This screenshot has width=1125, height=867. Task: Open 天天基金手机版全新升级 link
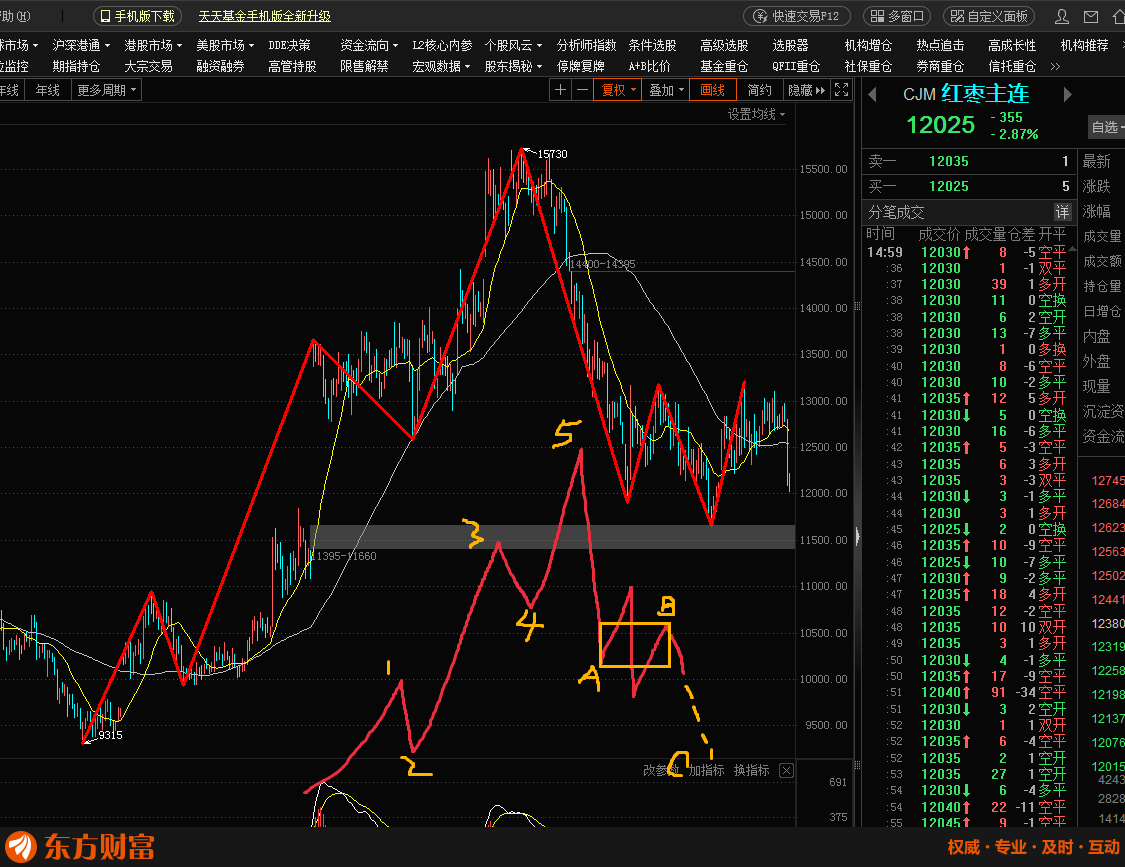[x=265, y=16]
